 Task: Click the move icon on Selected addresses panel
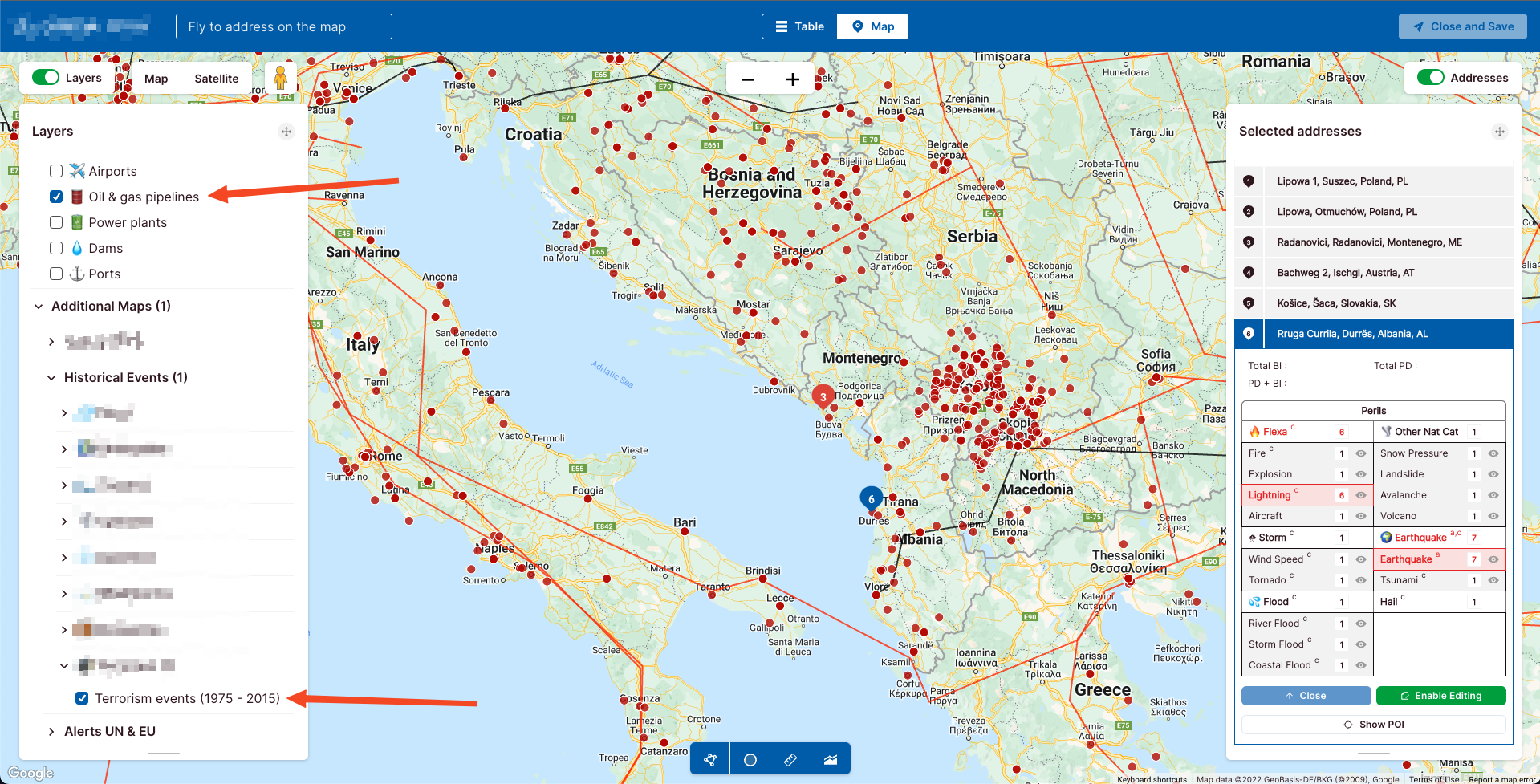[1499, 131]
